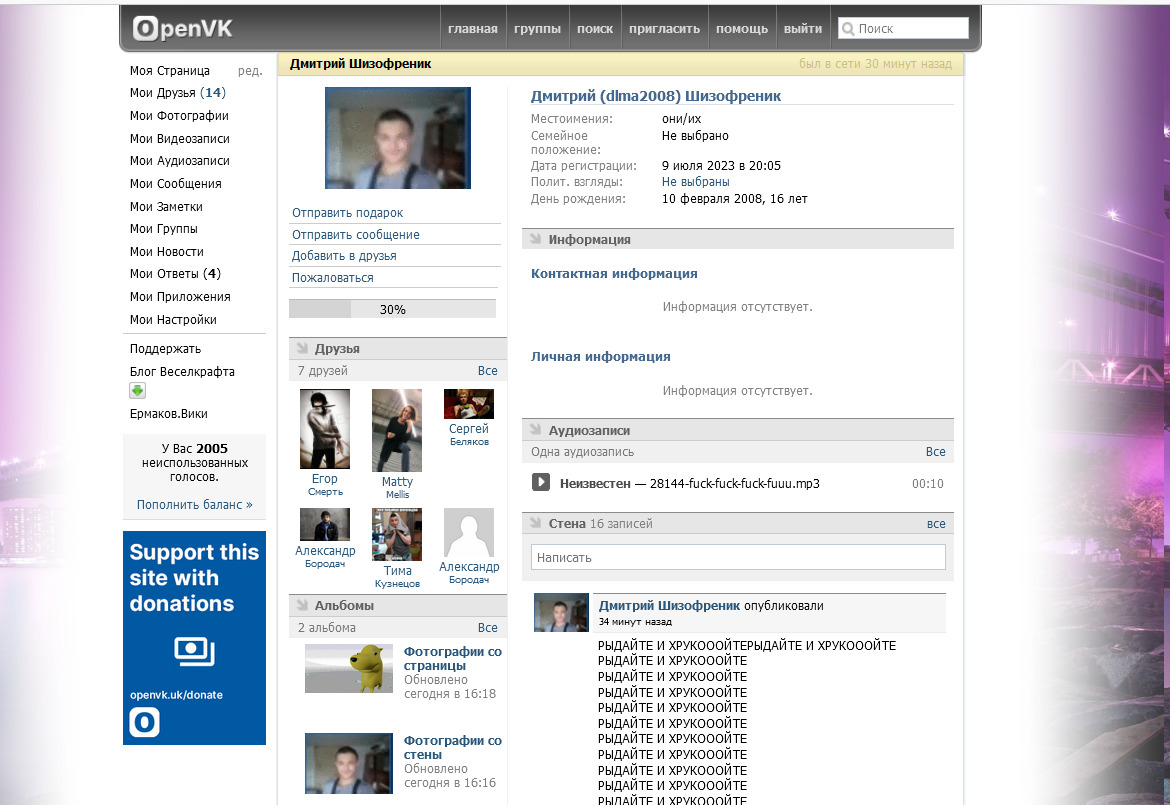Collapse the Стена section arrow icon
The height and width of the screenshot is (805, 1170).
click(536, 523)
